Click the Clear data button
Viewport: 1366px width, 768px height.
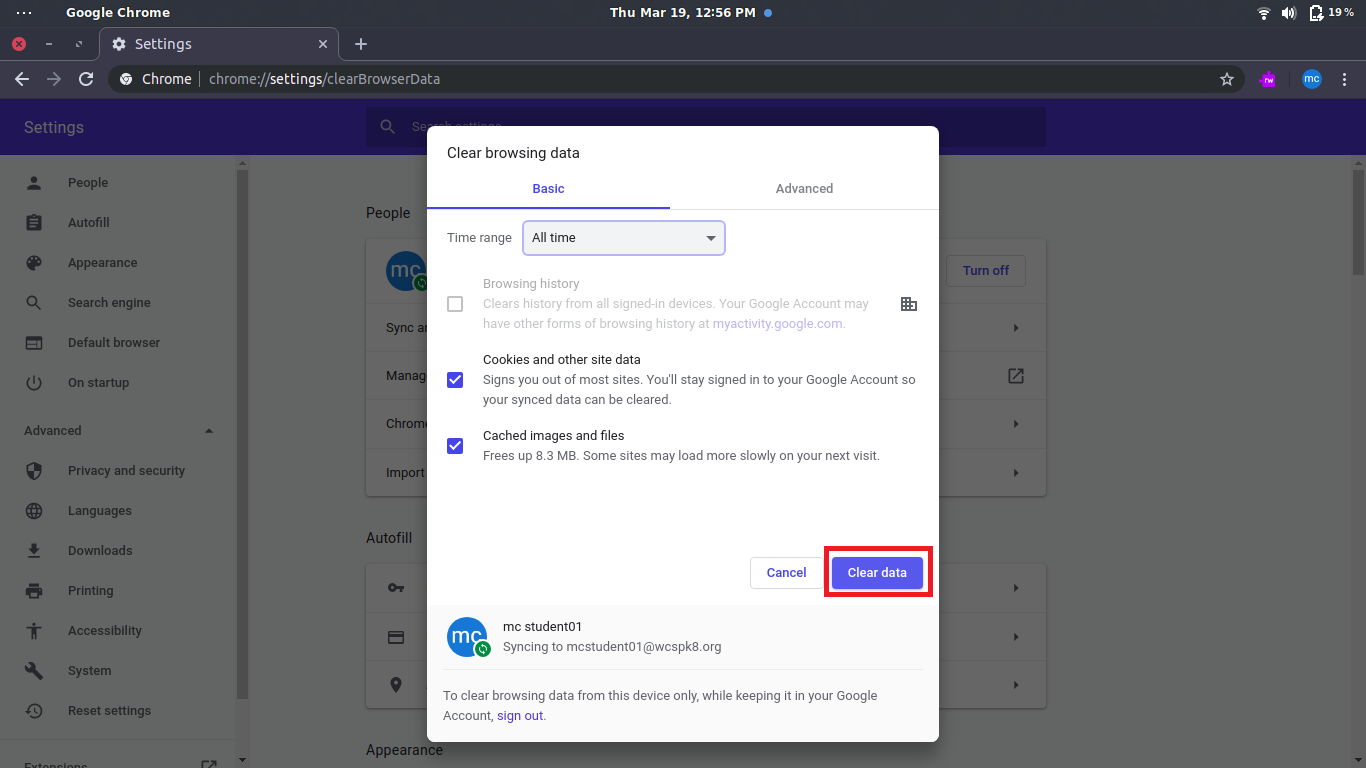point(877,573)
